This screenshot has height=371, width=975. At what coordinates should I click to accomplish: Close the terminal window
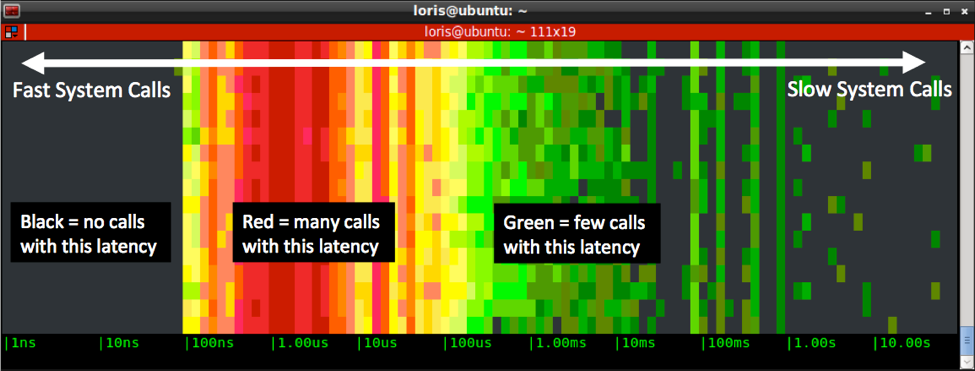[x=964, y=11]
